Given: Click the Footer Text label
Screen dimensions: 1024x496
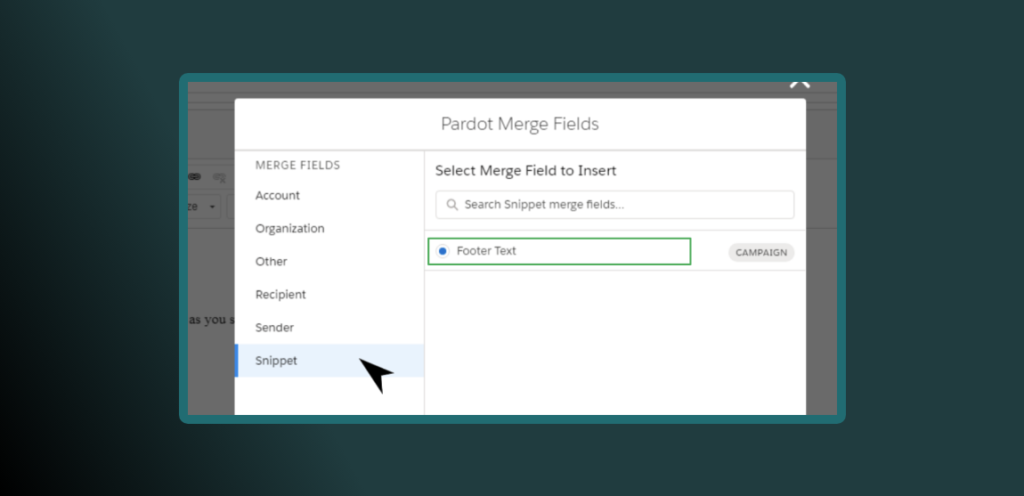Looking at the screenshot, I should point(486,251).
